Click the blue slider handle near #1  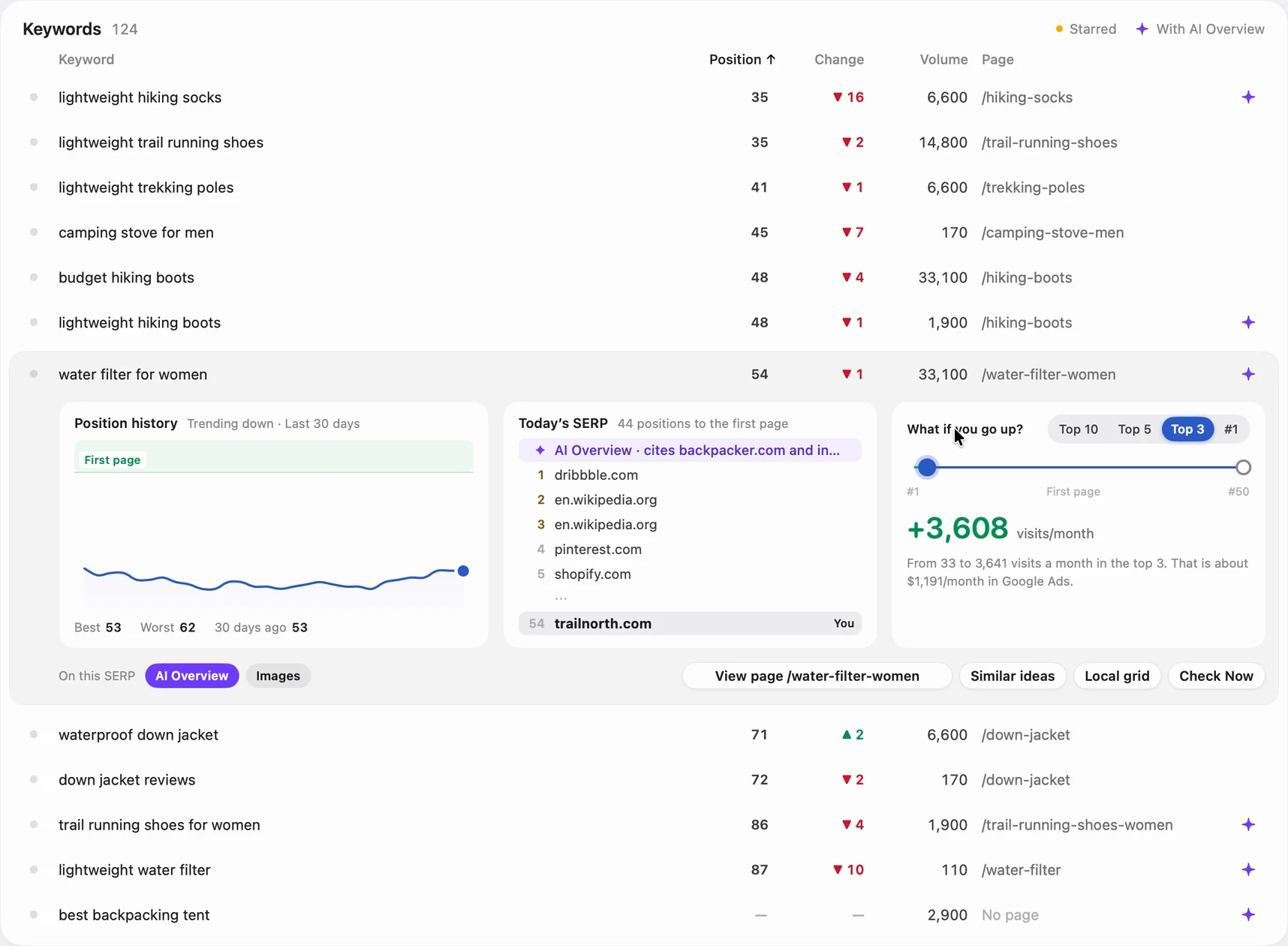coord(927,468)
